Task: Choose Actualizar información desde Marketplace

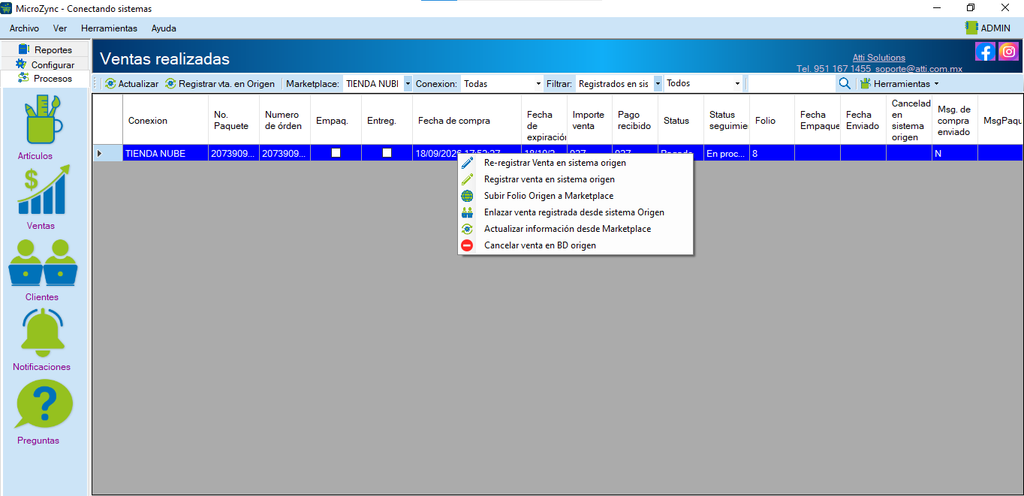Action: tap(575, 229)
